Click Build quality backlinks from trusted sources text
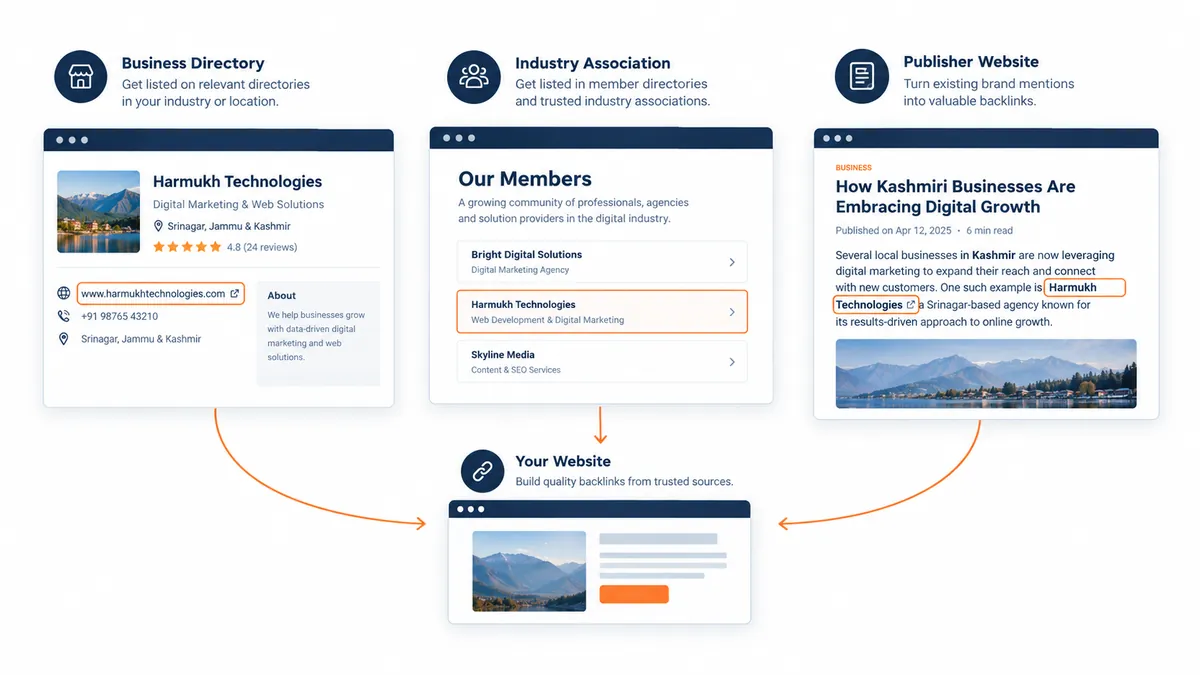 [624, 482]
